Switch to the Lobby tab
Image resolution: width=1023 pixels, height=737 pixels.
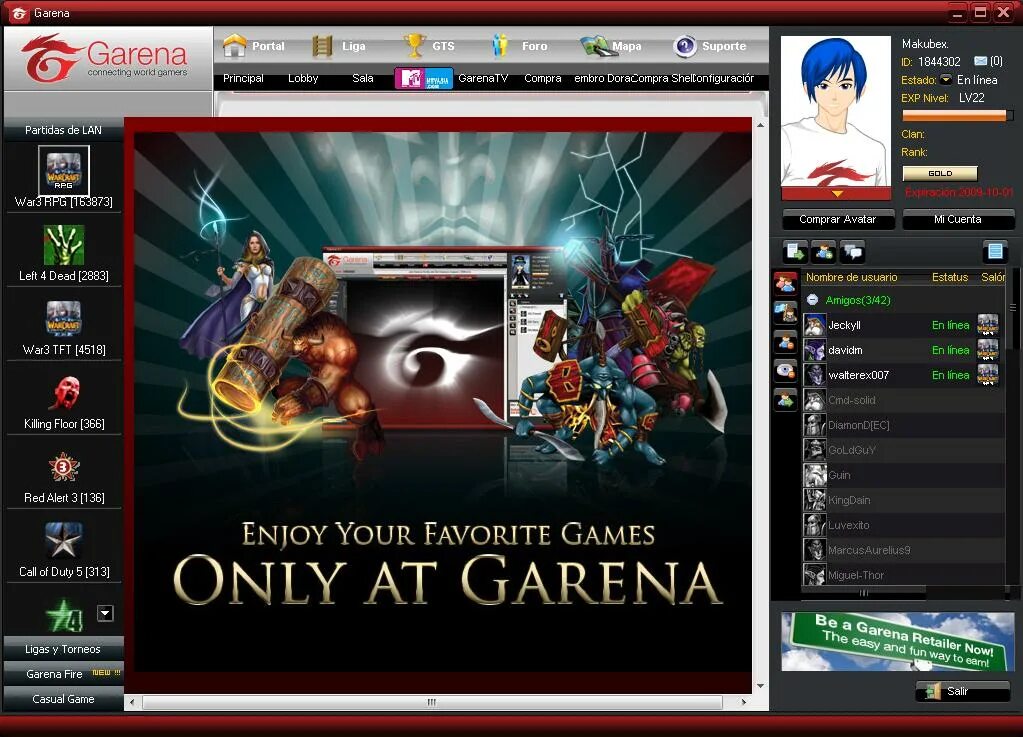303,78
